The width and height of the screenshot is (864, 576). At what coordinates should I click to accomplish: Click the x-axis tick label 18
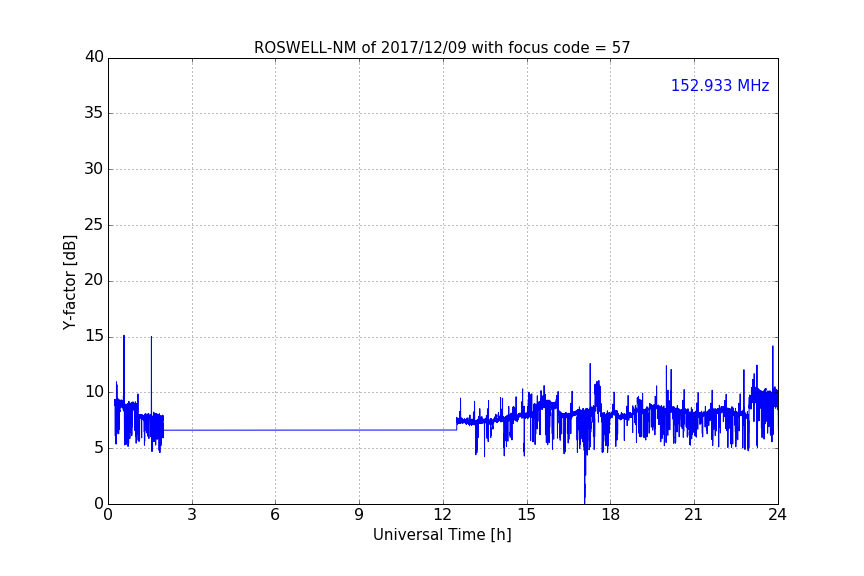[x=611, y=515]
